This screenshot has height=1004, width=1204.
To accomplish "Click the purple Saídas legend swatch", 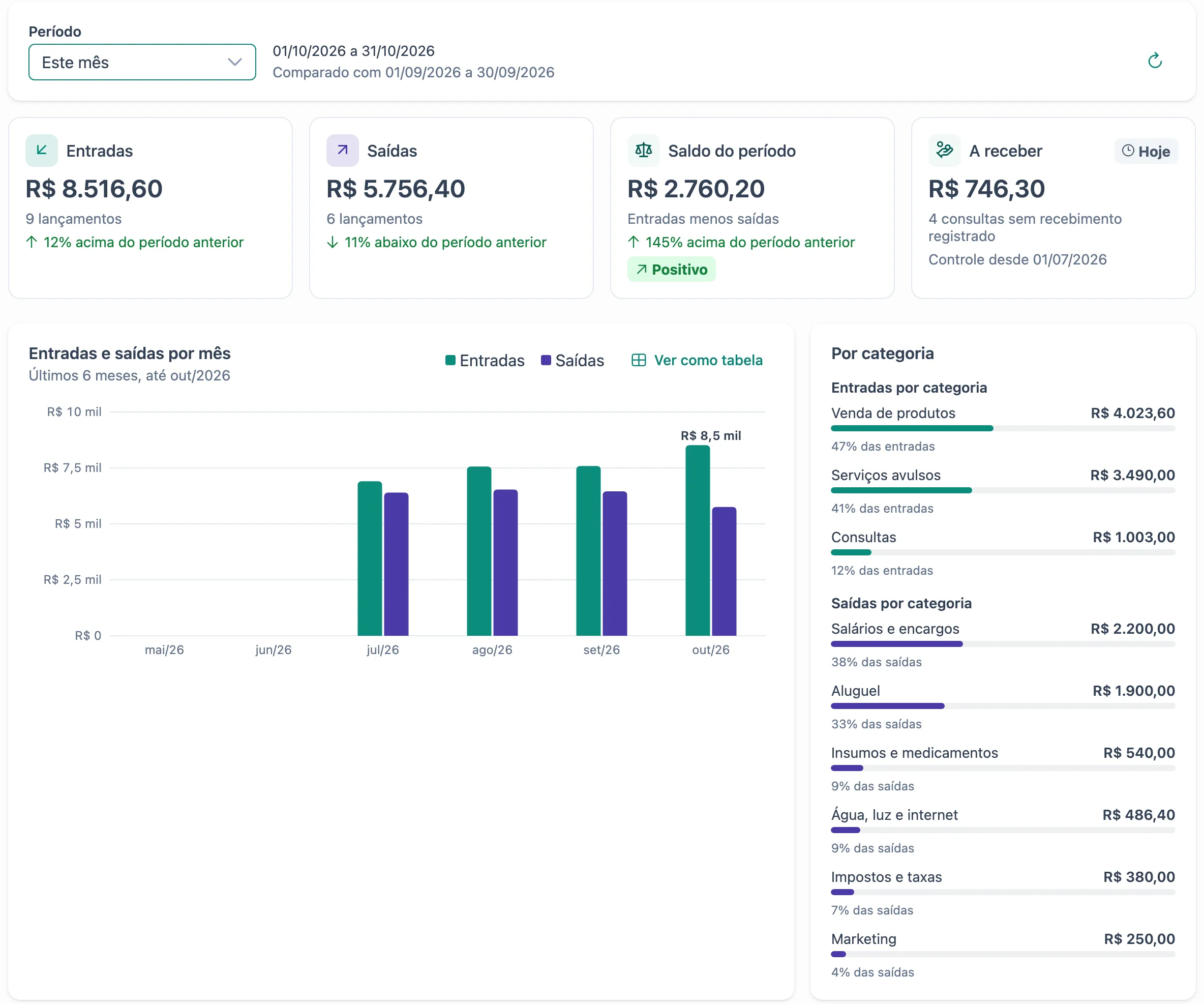I will (546, 360).
